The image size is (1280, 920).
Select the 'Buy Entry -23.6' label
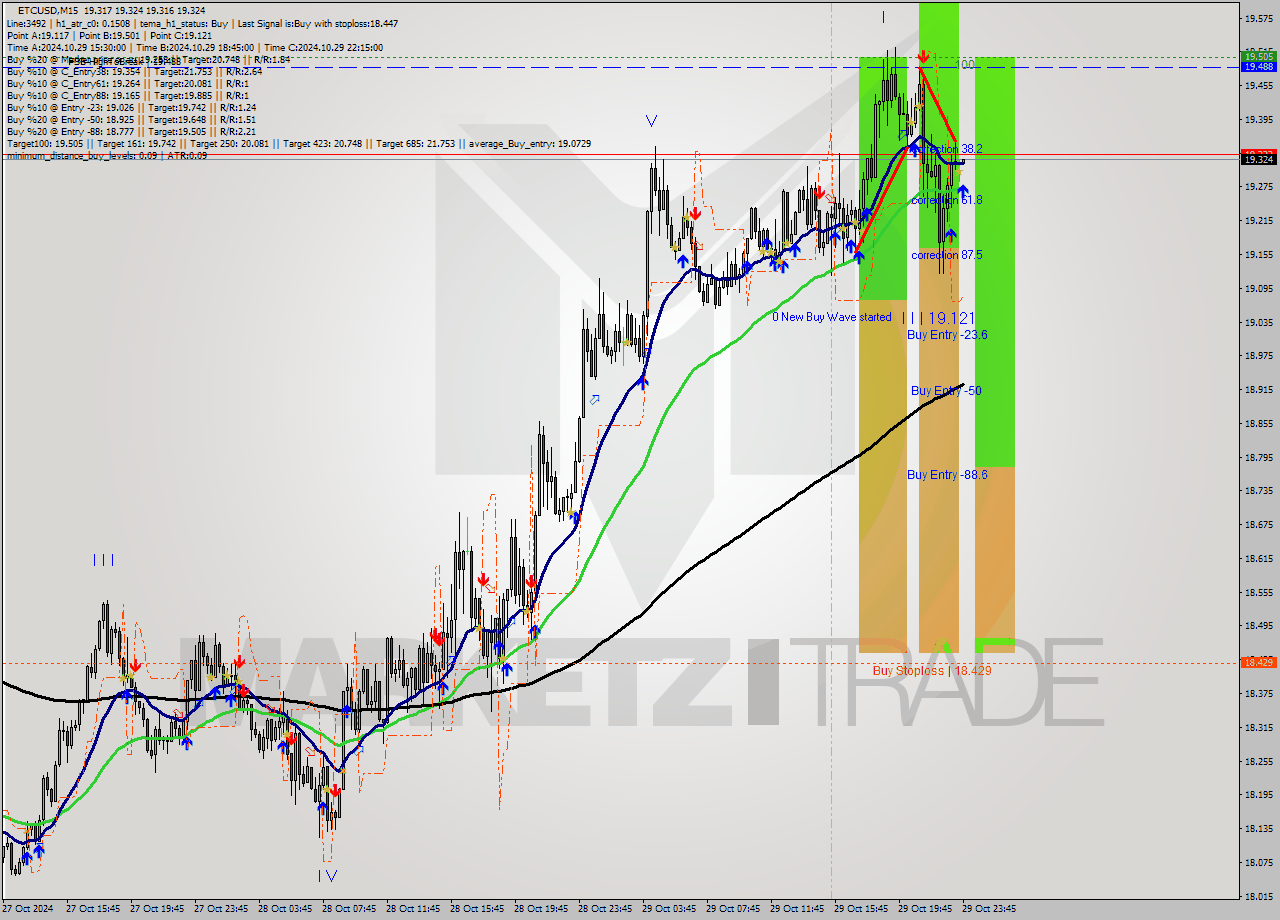pyautogui.click(x=947, y=335)
